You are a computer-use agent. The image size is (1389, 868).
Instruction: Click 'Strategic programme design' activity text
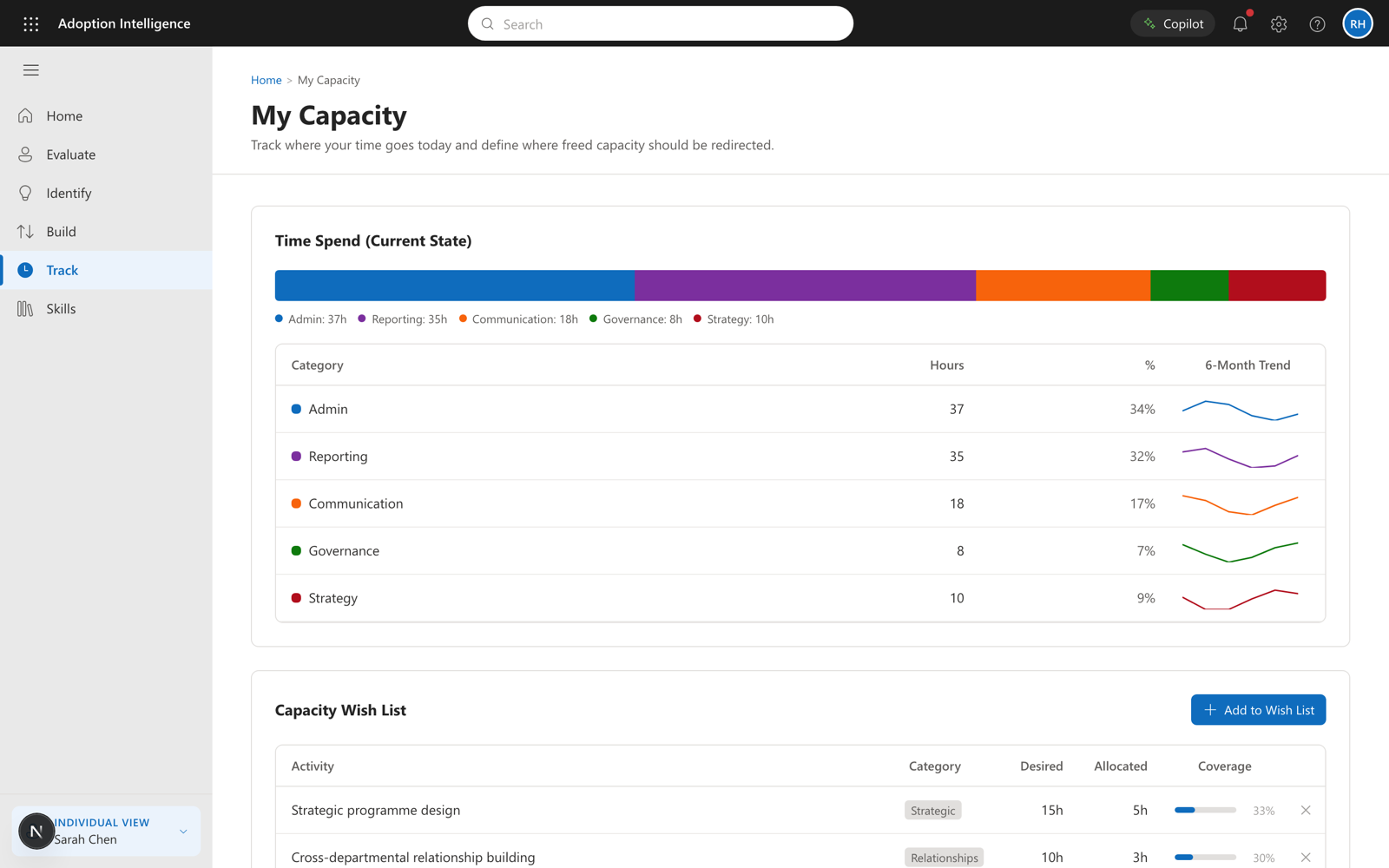376,811
